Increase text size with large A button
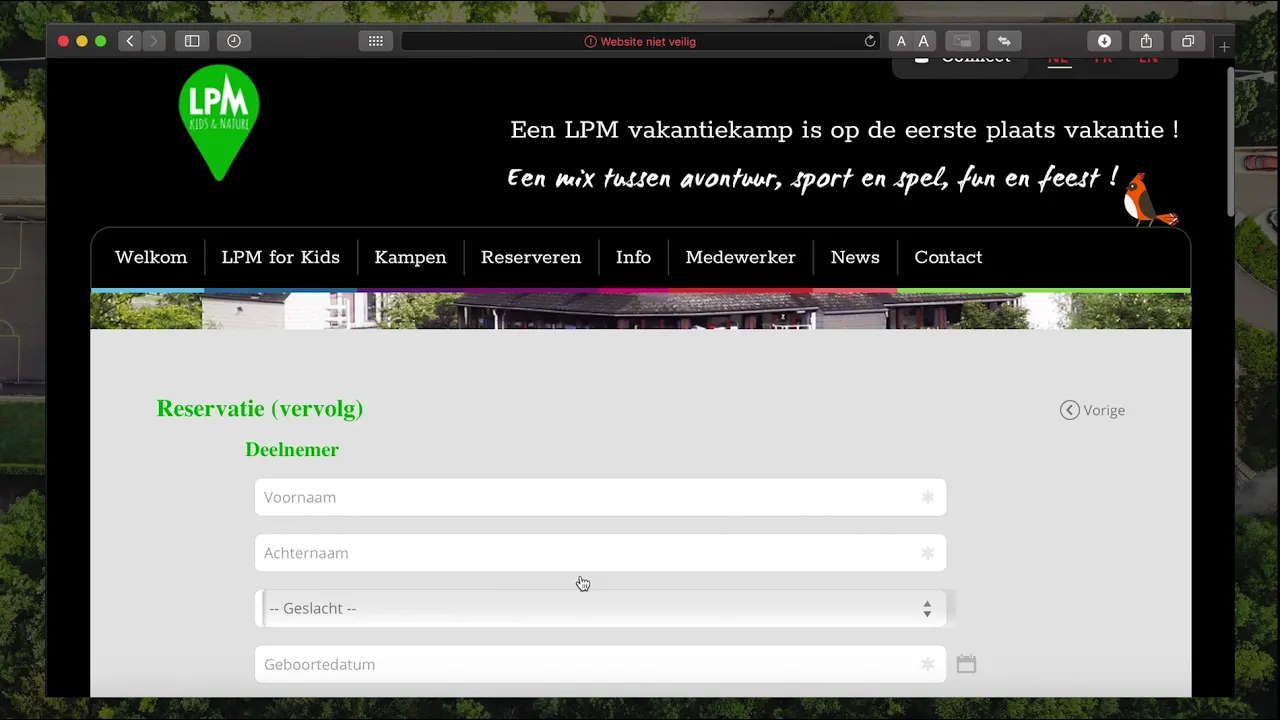Image resolution: width=1280 pixels, height=720 pixels. click(924, 41)
